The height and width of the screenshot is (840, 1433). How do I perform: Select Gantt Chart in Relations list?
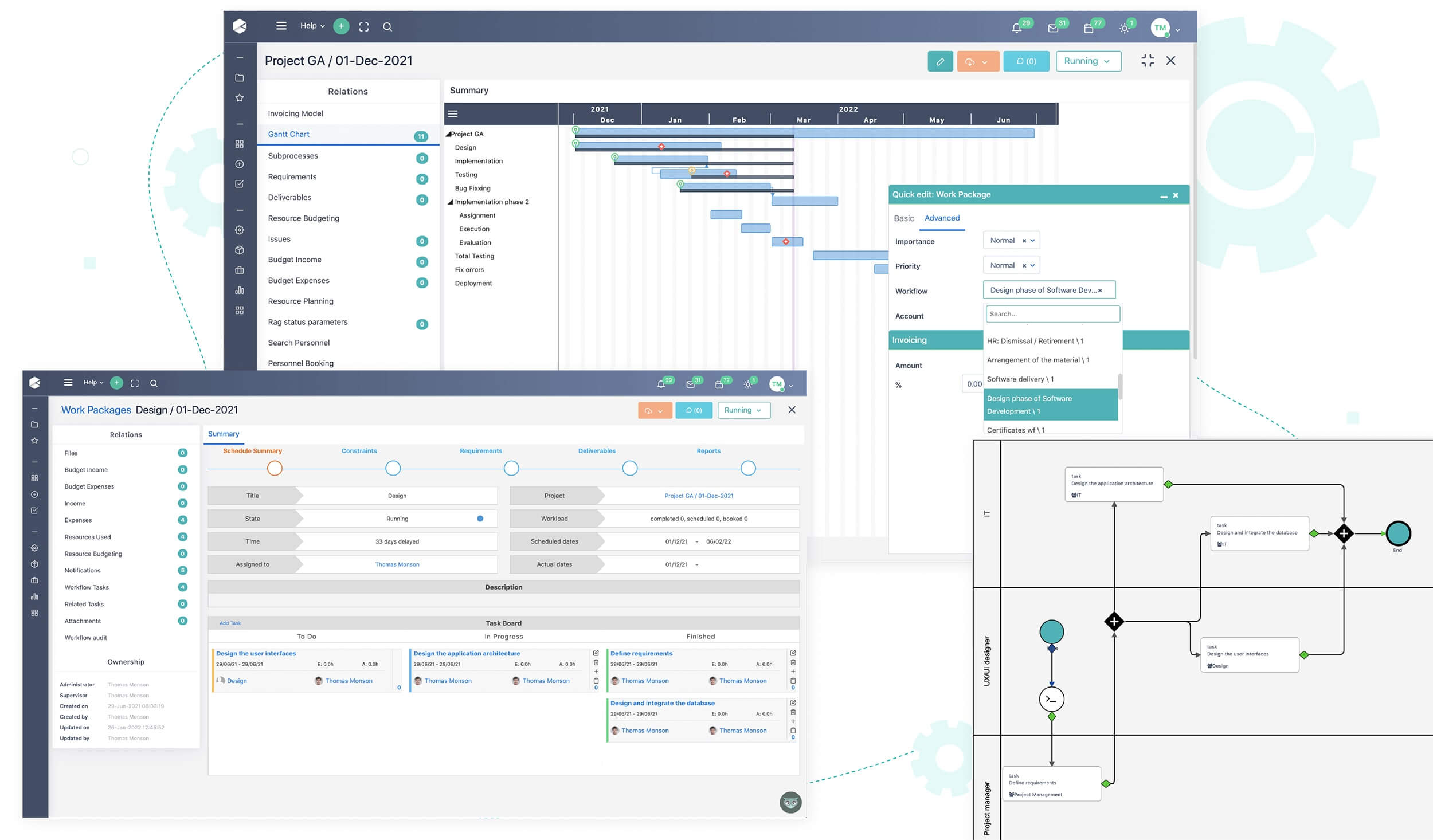(x=289, y=134)
